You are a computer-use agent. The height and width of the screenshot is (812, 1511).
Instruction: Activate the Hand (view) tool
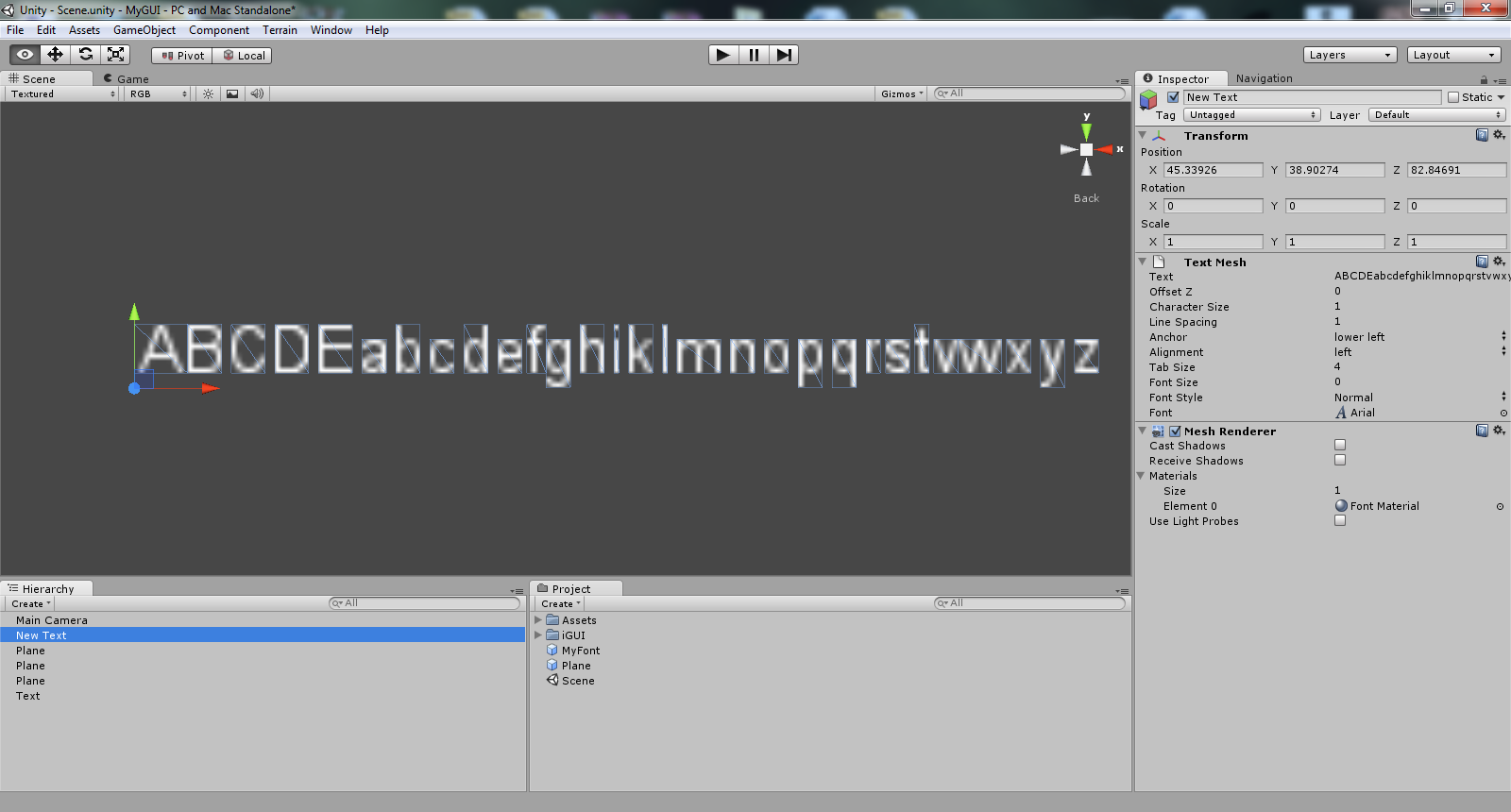pos(25,55)
